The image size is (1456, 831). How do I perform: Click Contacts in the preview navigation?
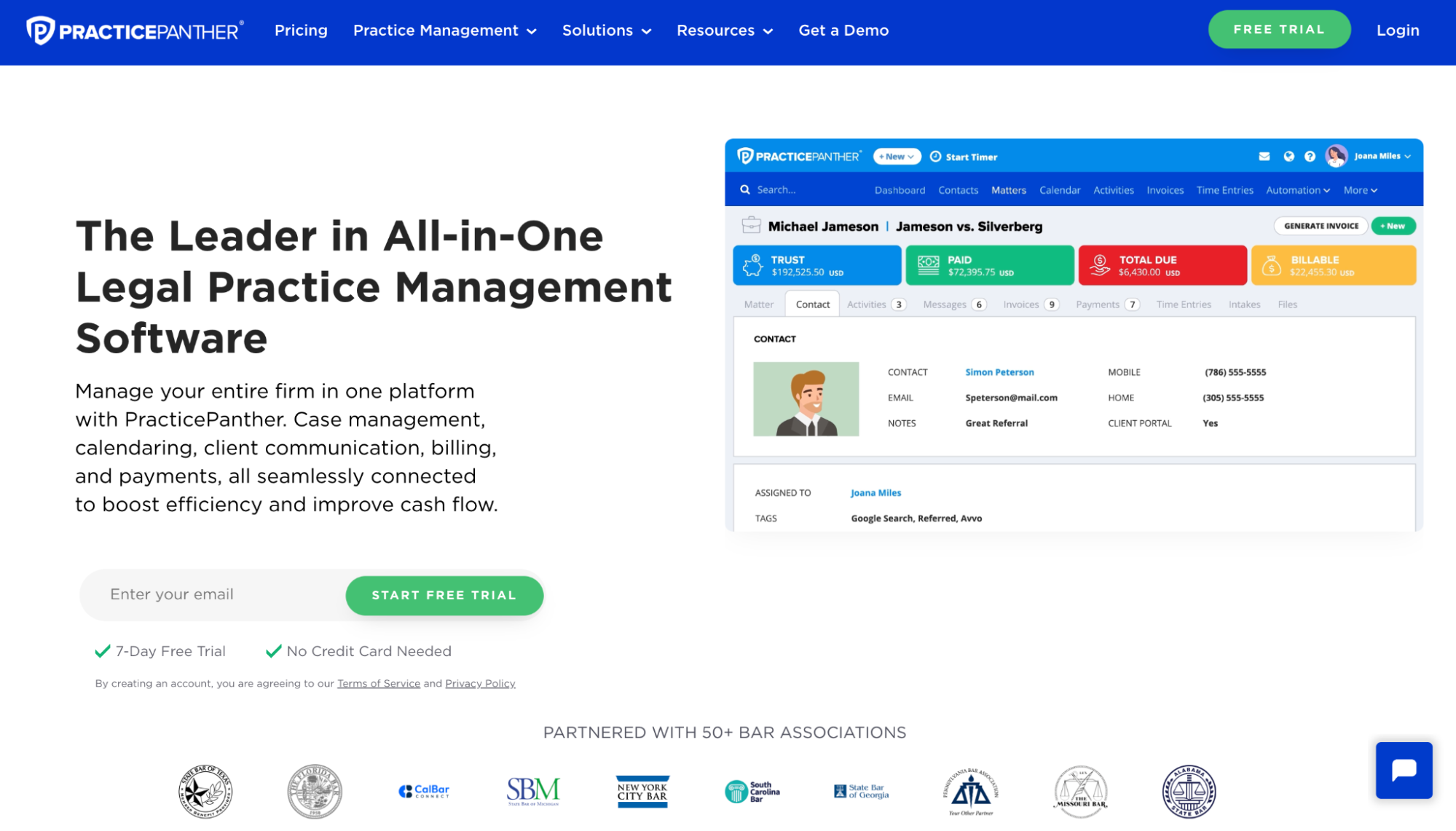tap(958, 190)
